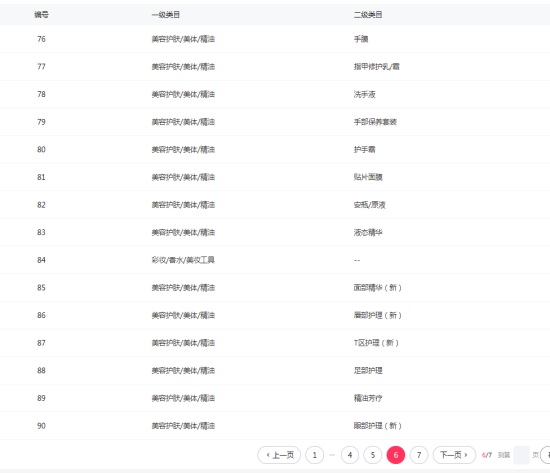Jump to page 1 in pagination

315,455
